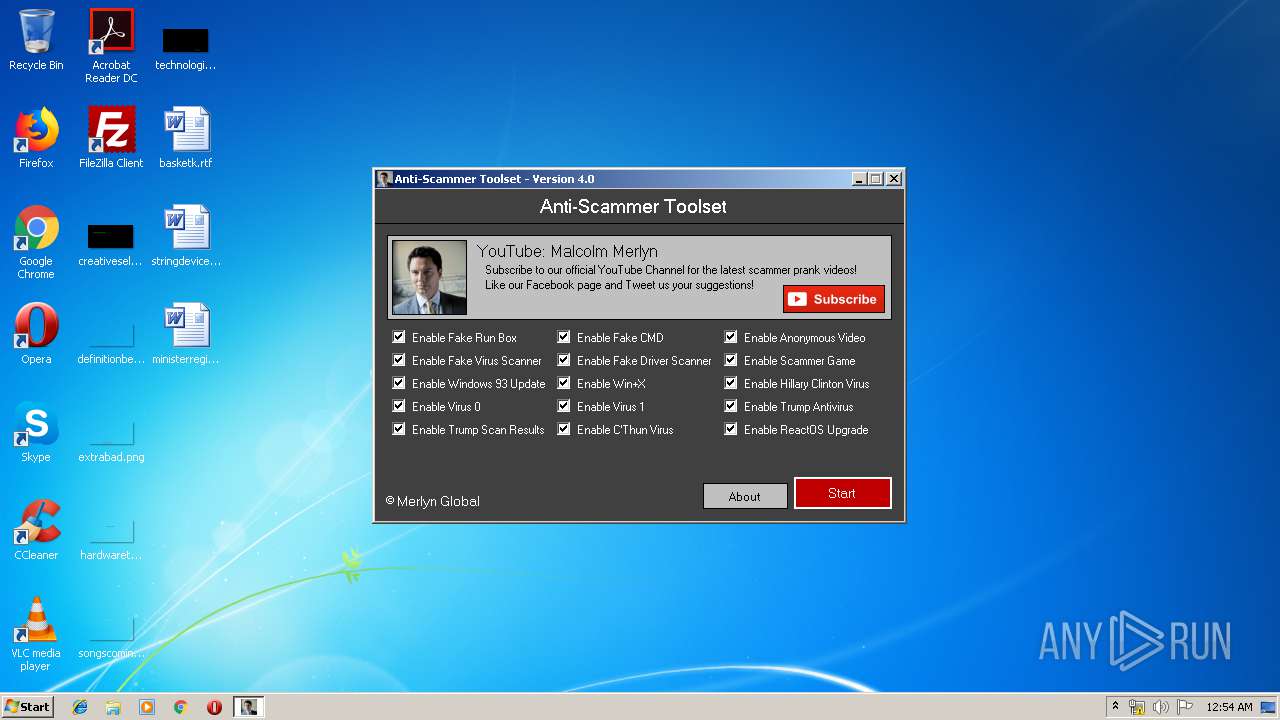Select ministerregi document icon
The width and height of the screenshot is (1280, 720).
[186, 334]
